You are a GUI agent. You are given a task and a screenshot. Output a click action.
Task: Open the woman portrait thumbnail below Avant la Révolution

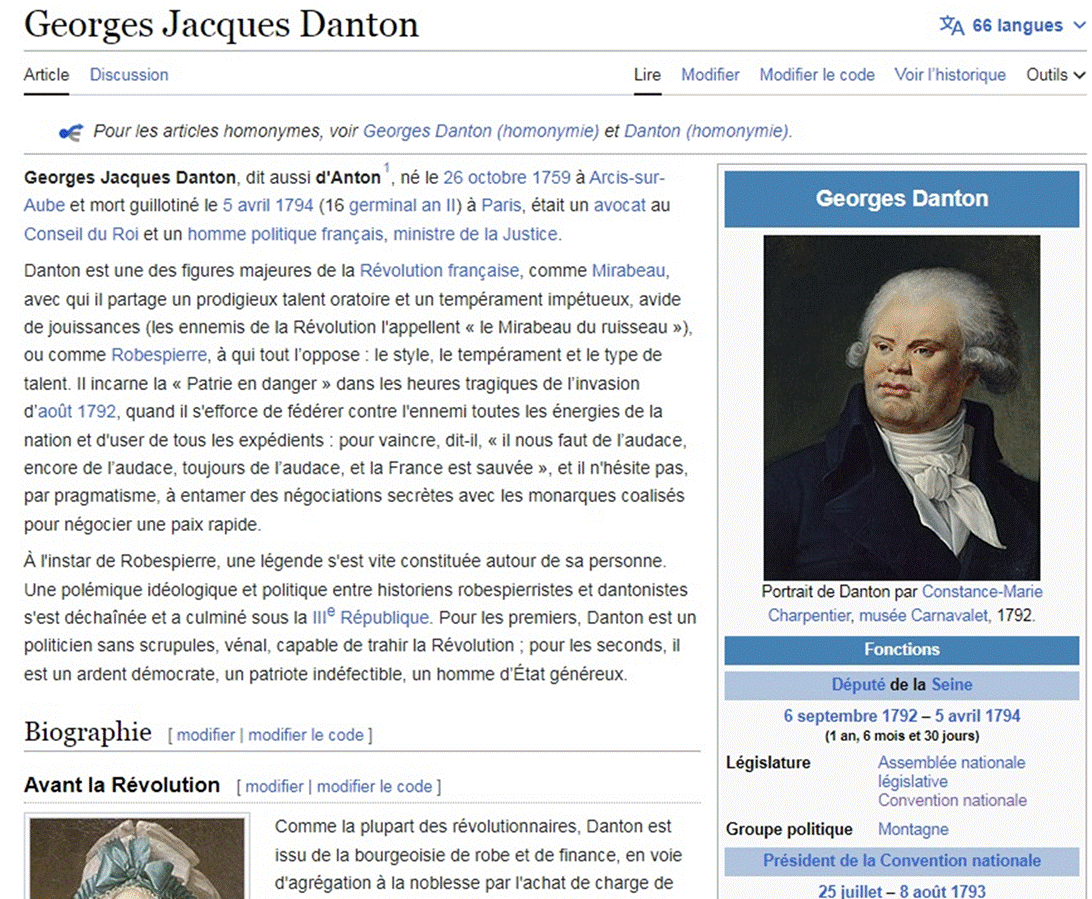pos(136,858)
